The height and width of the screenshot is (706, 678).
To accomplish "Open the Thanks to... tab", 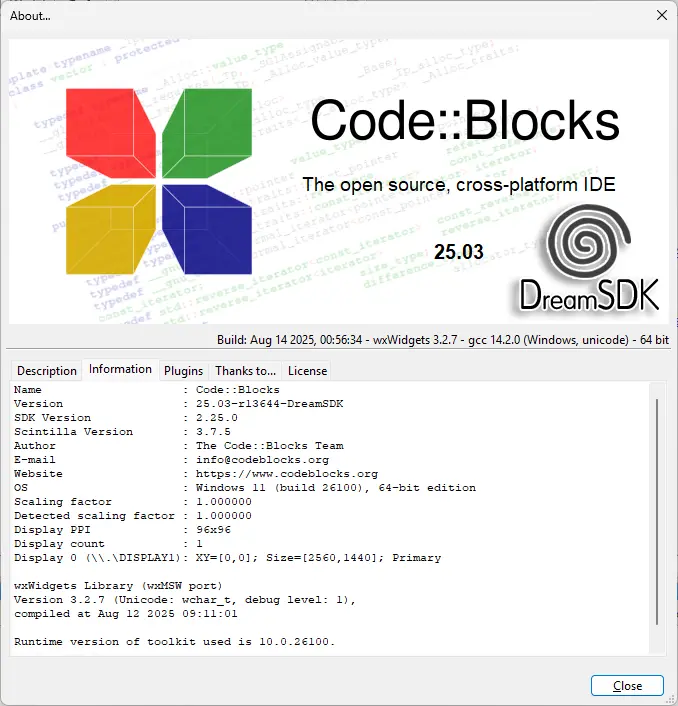I will [245, 371].
